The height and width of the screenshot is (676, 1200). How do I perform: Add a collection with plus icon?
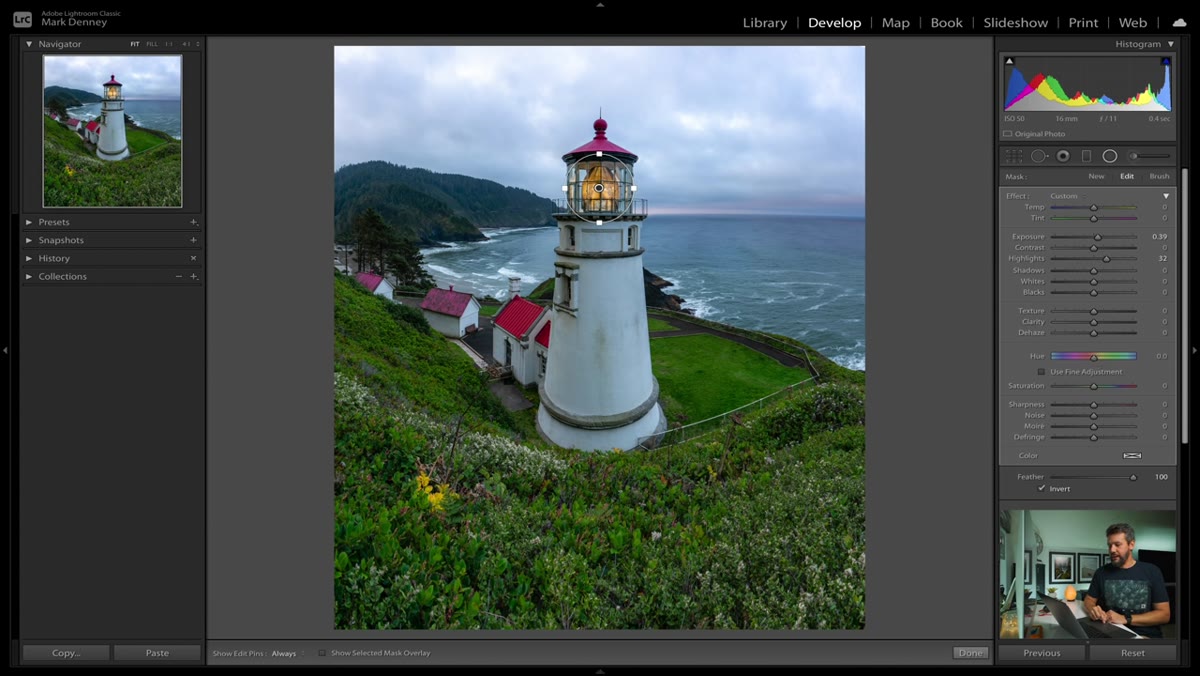[x=193, y=276]
